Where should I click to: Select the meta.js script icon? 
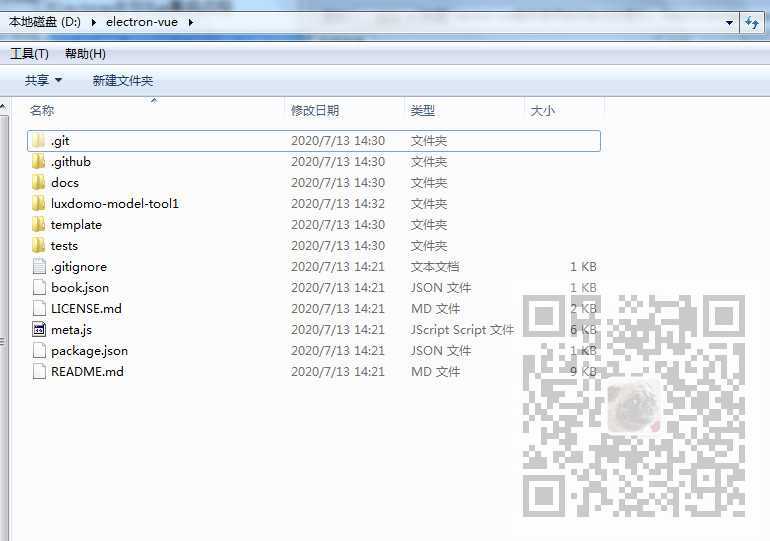[39, 329]
